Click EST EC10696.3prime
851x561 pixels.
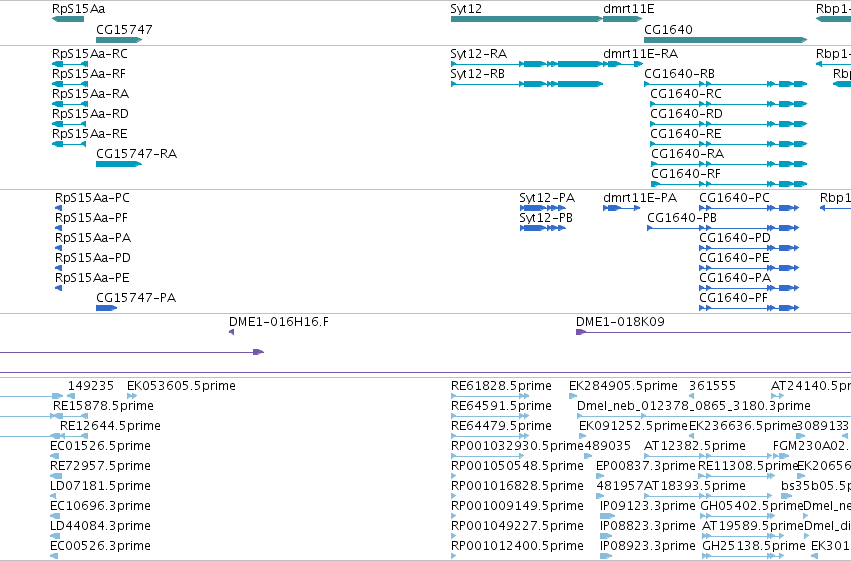click(100, 506)
